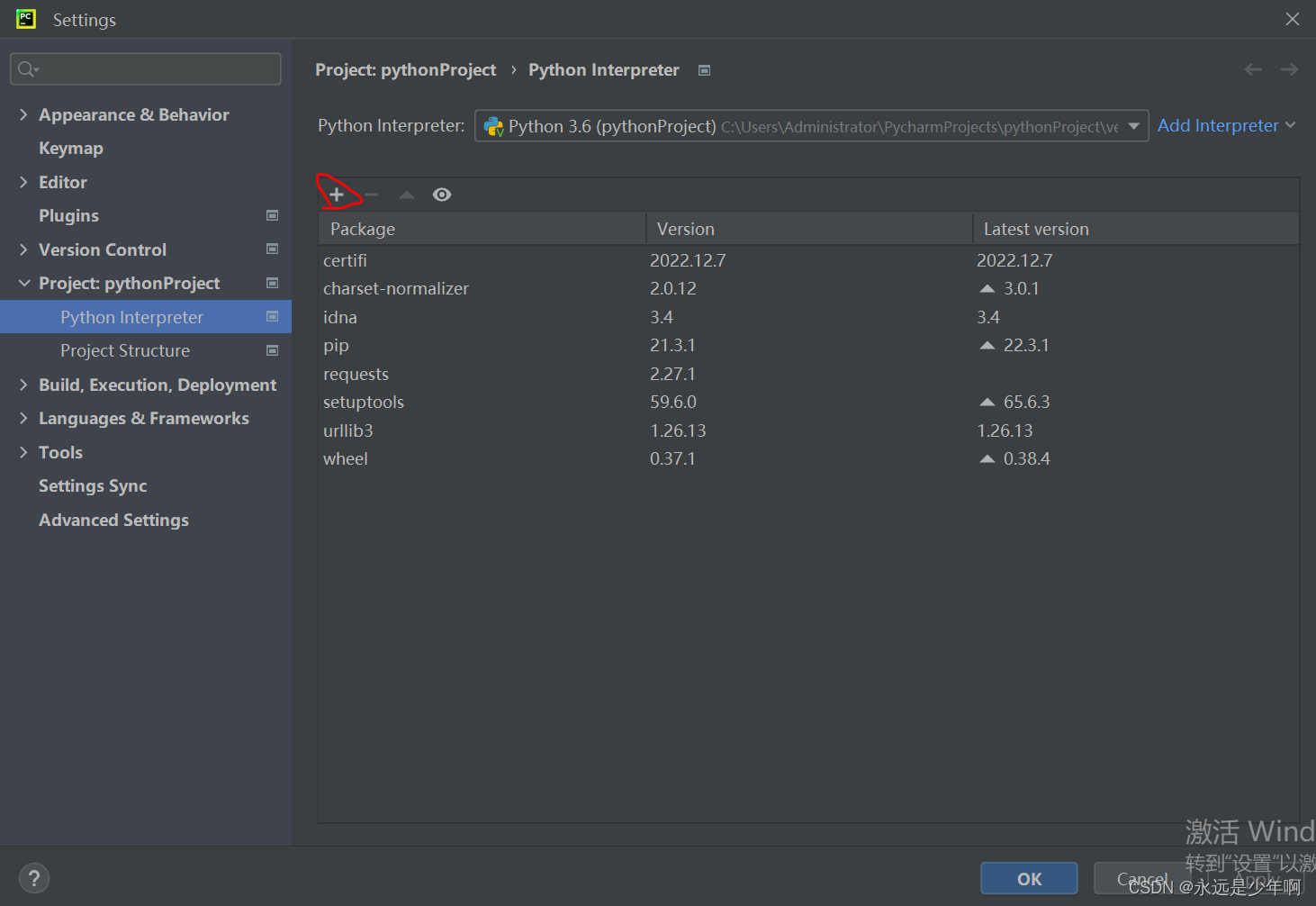Sort by Latest version column header

(1136, 229)
